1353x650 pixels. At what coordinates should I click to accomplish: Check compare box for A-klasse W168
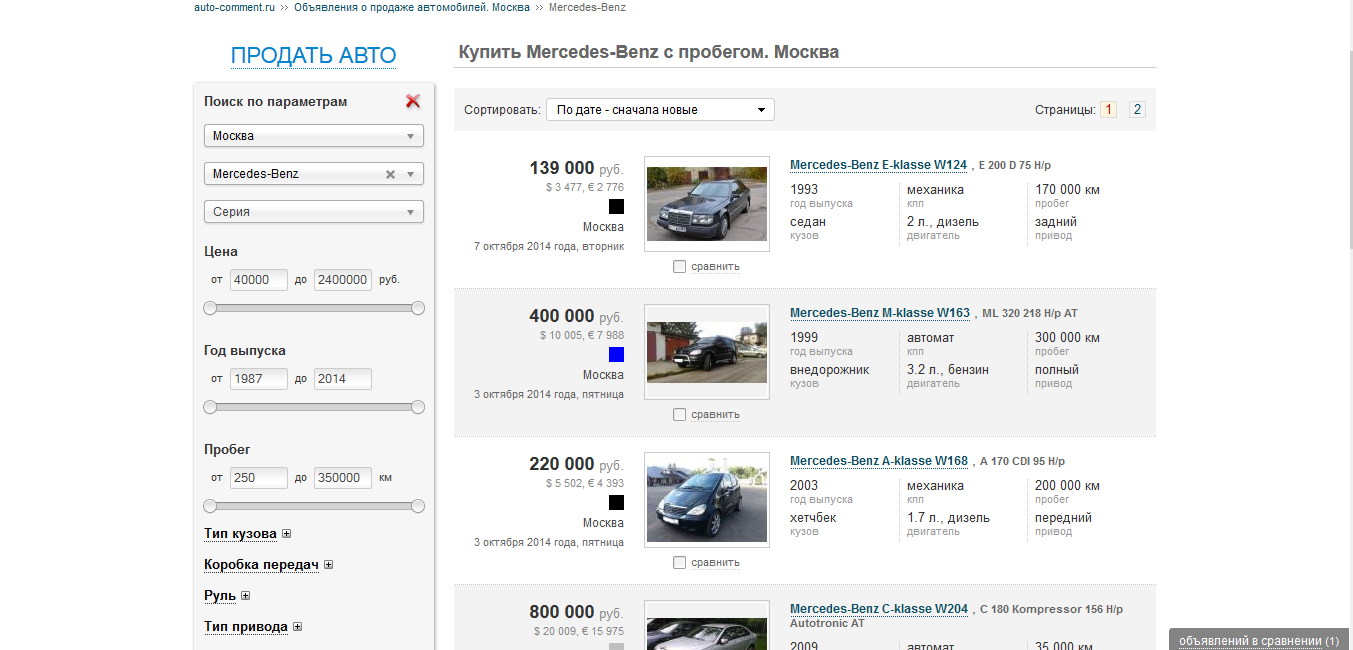pos(680,563)
